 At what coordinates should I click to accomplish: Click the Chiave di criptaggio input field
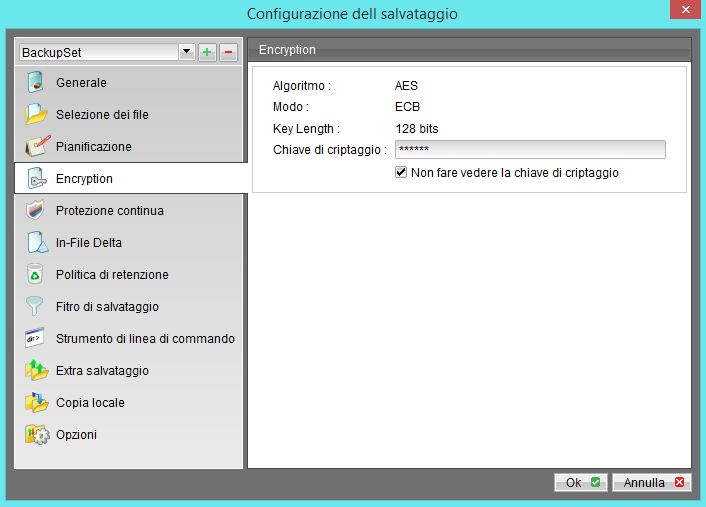pos(530,150)
